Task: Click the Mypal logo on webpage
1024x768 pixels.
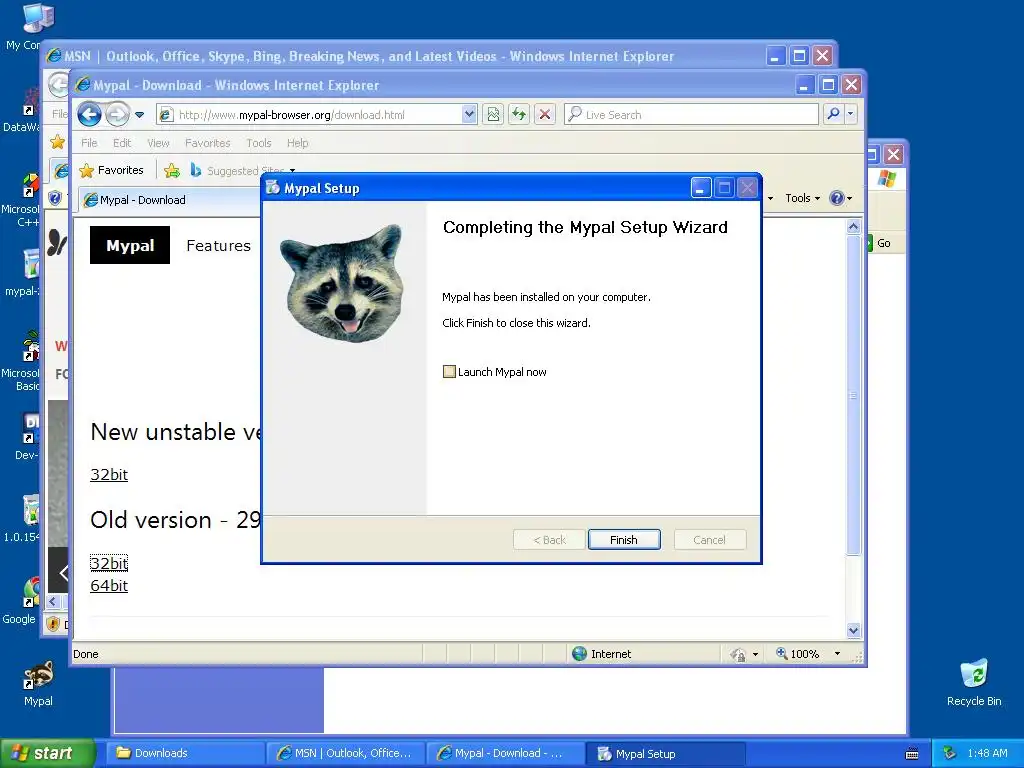Action: point(130,245)
